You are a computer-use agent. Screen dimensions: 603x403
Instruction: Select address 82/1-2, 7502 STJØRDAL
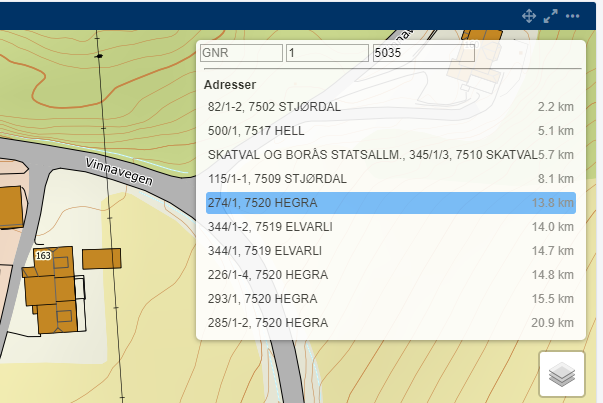(x=391, y=107)
